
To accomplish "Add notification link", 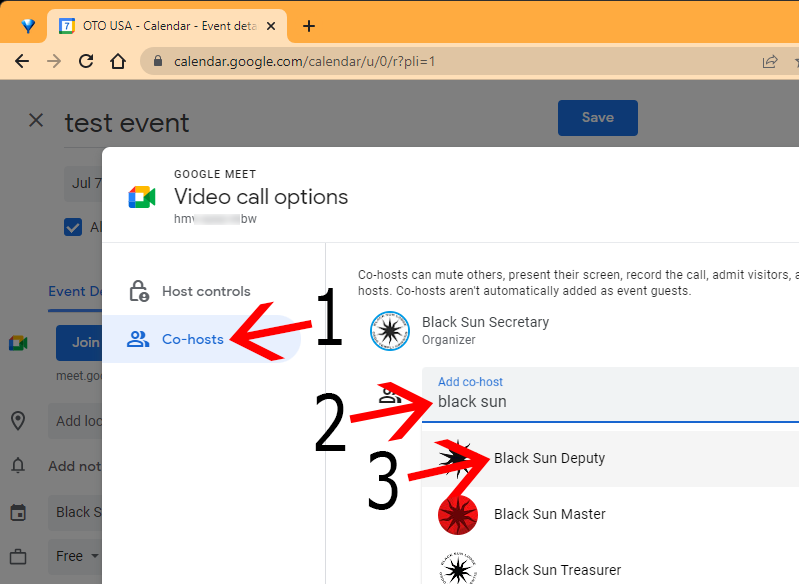I will (75, 466).
